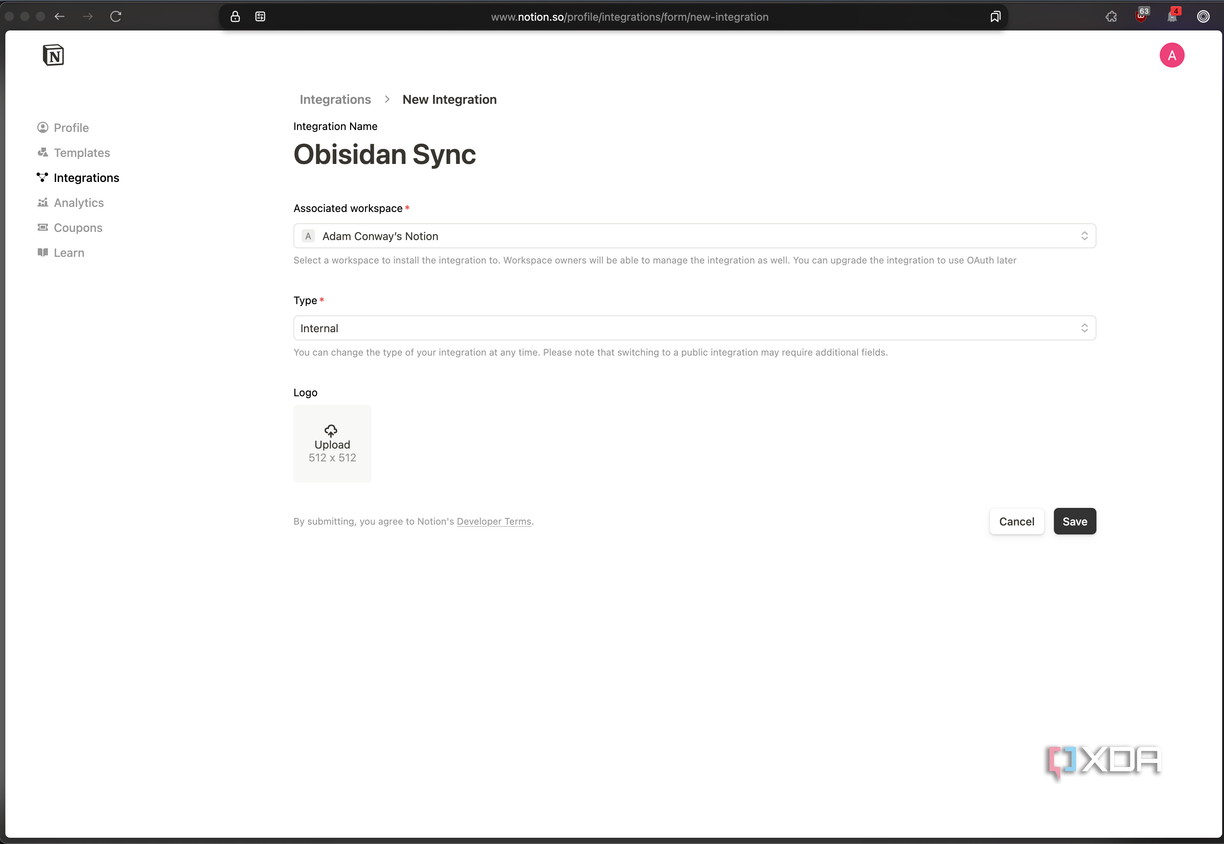Click the red extension badged 63
Image resolution: width=1224 pixels, height=844 pixels.
(x=1142, y=15)
